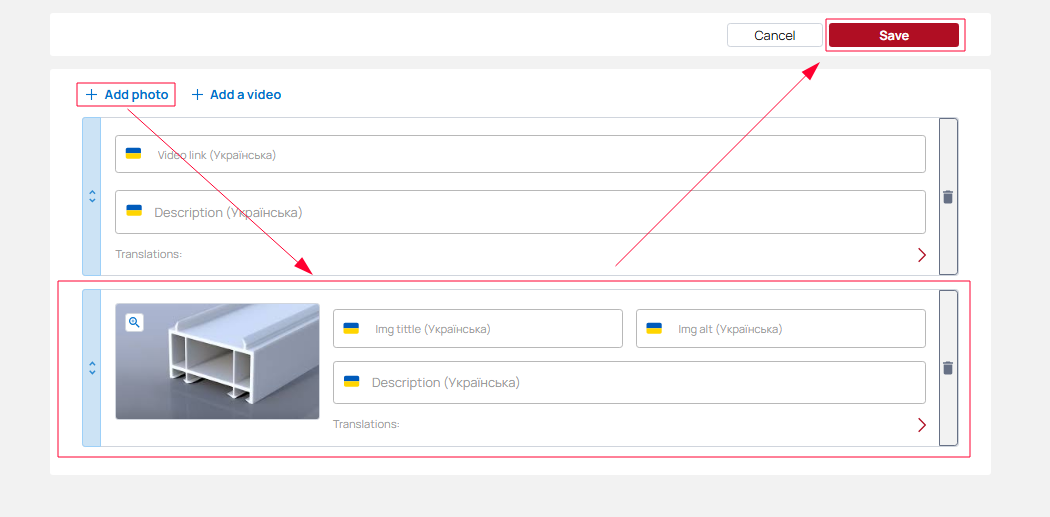This screenshot has height=517, width=1050.
Task: Zoom the photo with magnifier icon
Action: tap(134, 322)
